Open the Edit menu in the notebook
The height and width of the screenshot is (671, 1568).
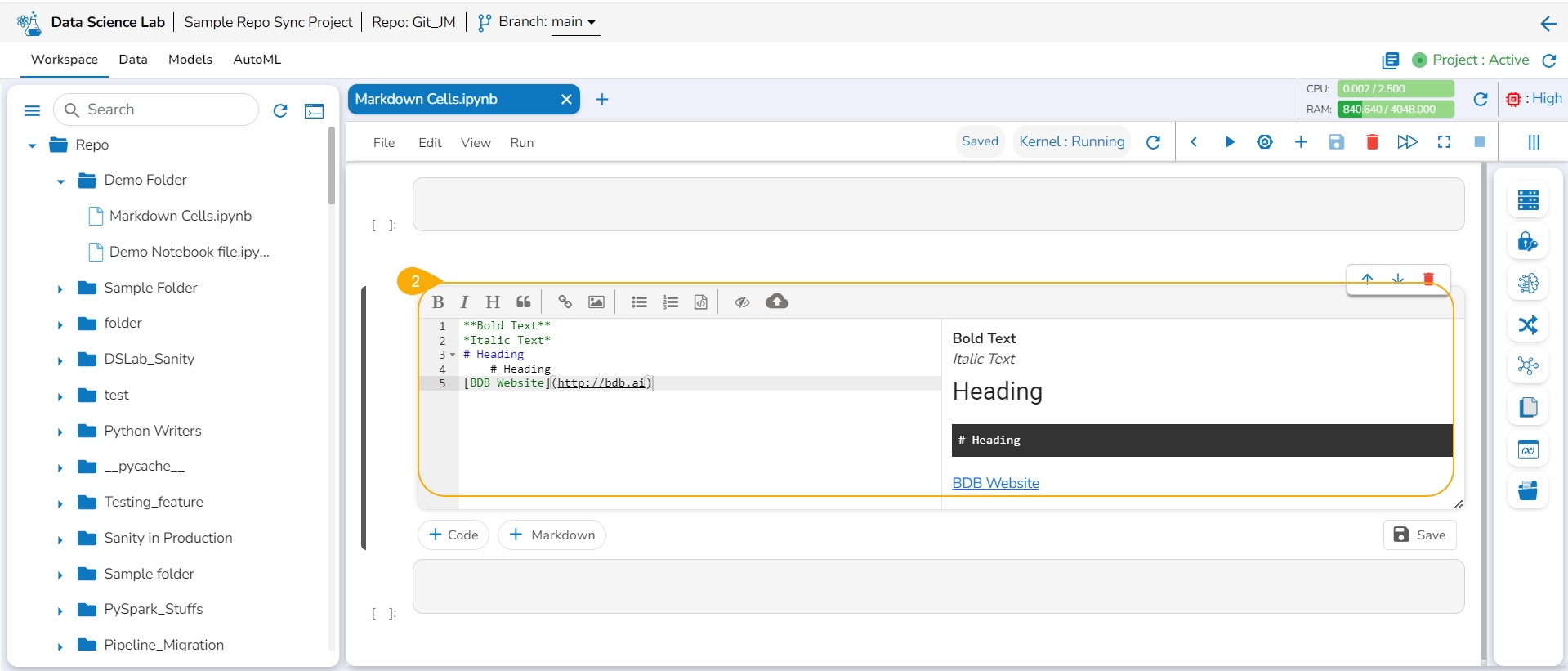[430, 143]
